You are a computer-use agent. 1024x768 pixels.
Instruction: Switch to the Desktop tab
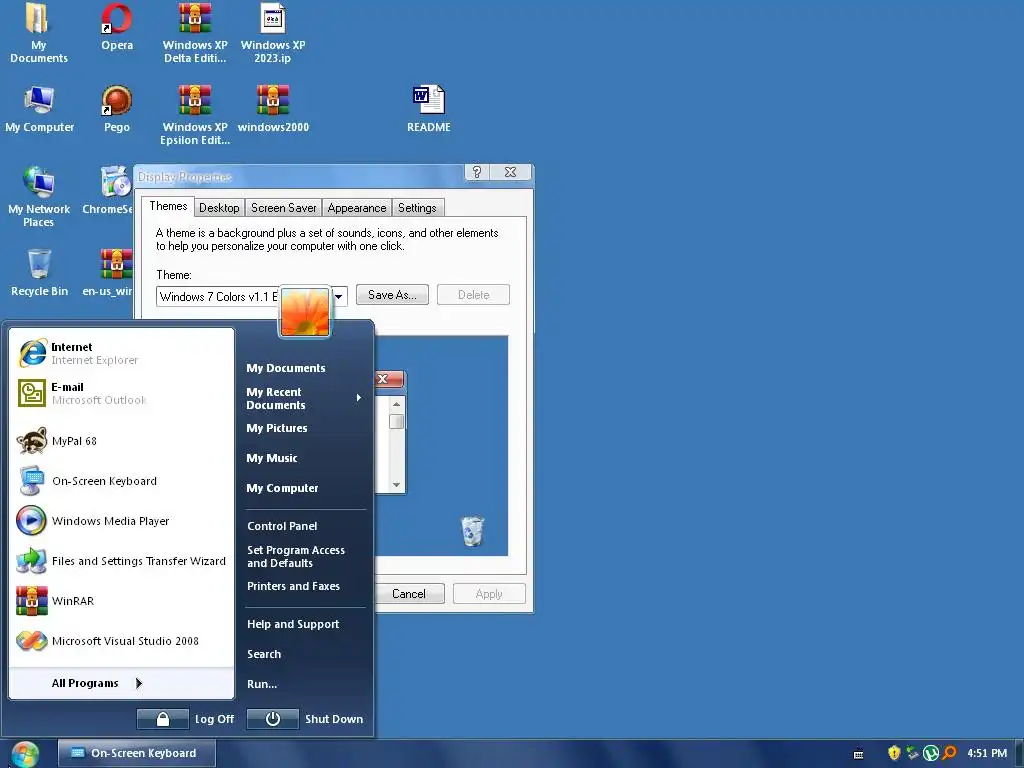point(219,208)
